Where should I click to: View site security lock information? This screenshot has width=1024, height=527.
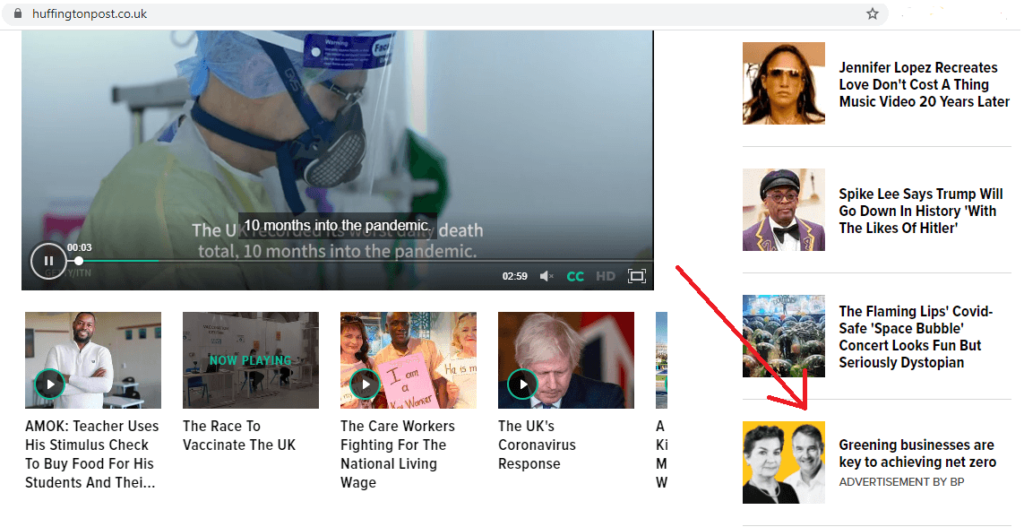click(x=16, y=14)
